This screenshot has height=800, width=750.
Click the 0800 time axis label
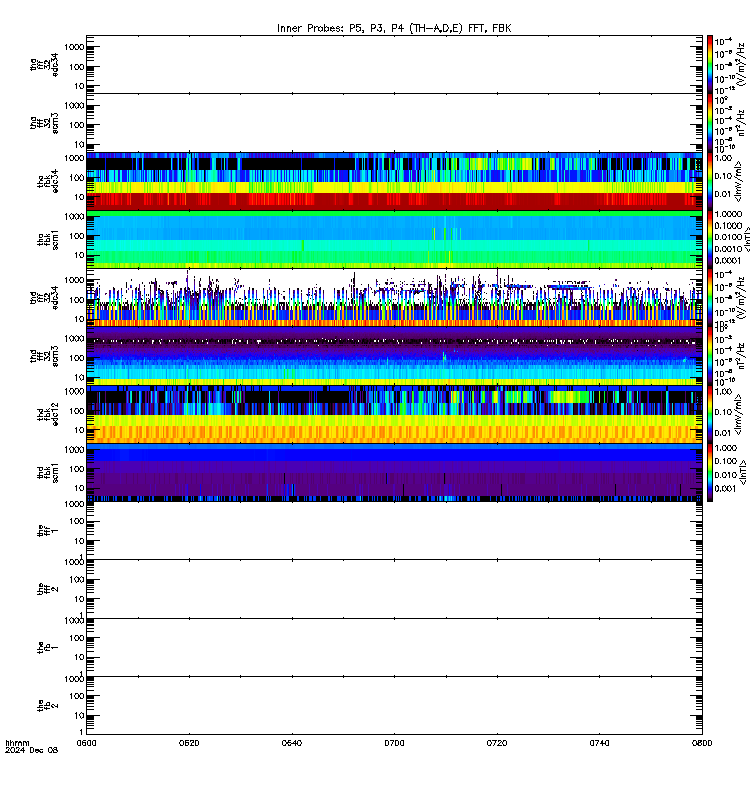pyautogui.click(x=702, y=743)
